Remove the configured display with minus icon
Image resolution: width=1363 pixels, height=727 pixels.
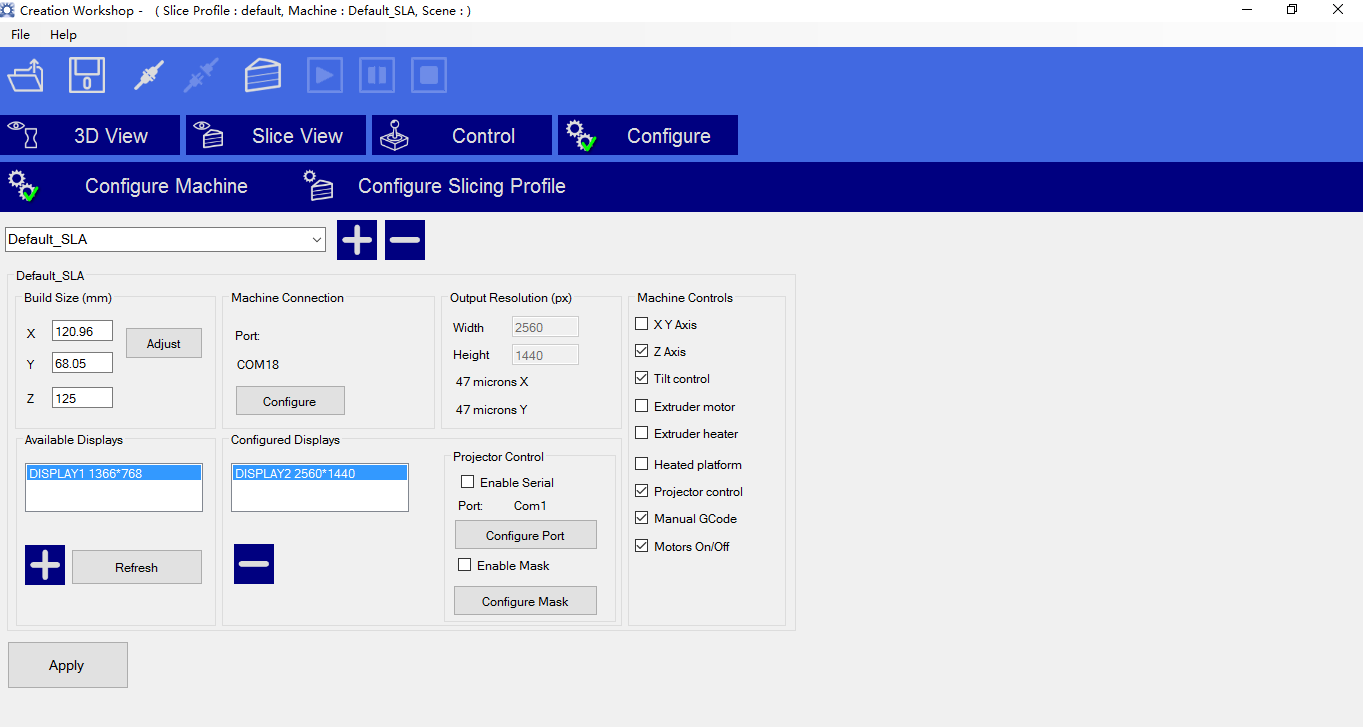254,564
